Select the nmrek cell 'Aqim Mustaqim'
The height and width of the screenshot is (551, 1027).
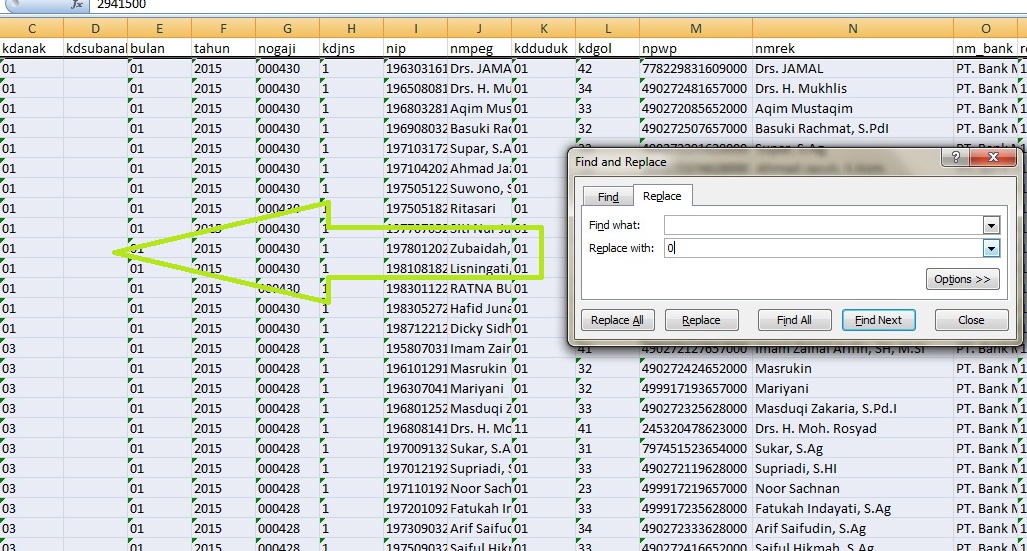(853, 109)
